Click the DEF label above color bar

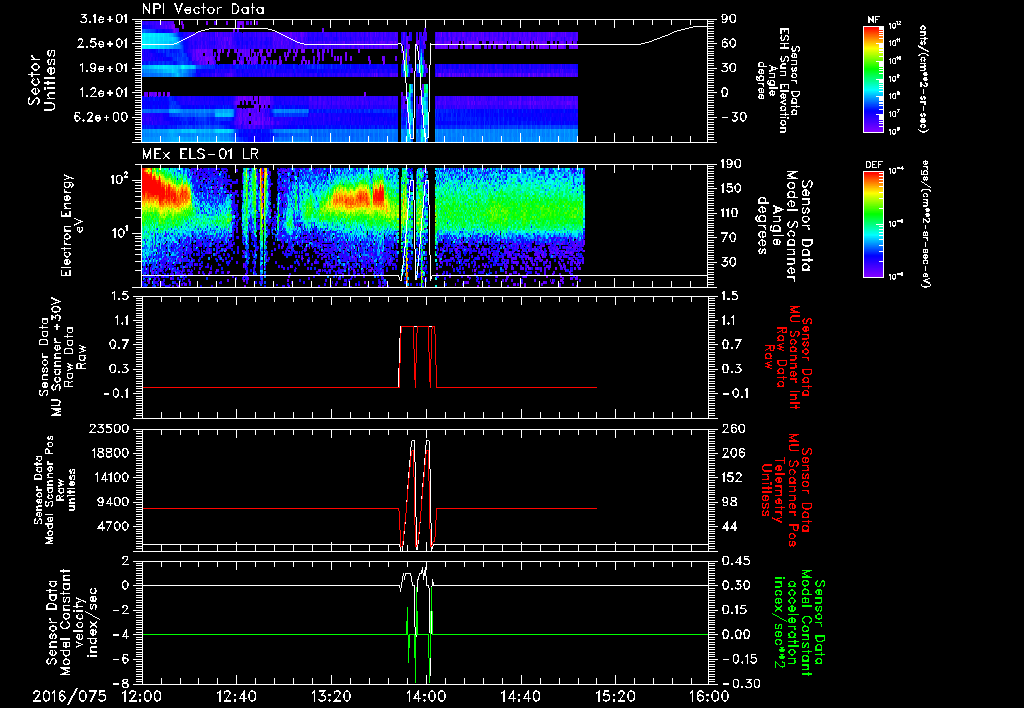[874, 165]
